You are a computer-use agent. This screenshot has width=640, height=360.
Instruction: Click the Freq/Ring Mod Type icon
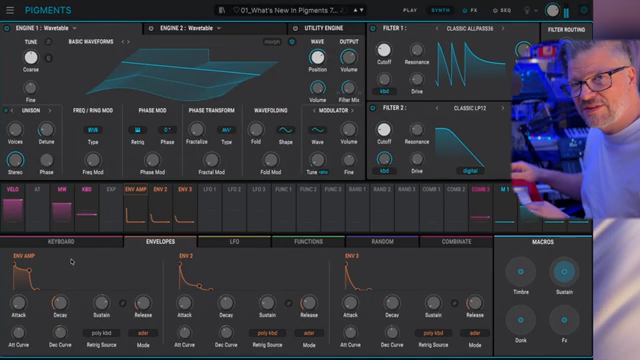[93, 130]
